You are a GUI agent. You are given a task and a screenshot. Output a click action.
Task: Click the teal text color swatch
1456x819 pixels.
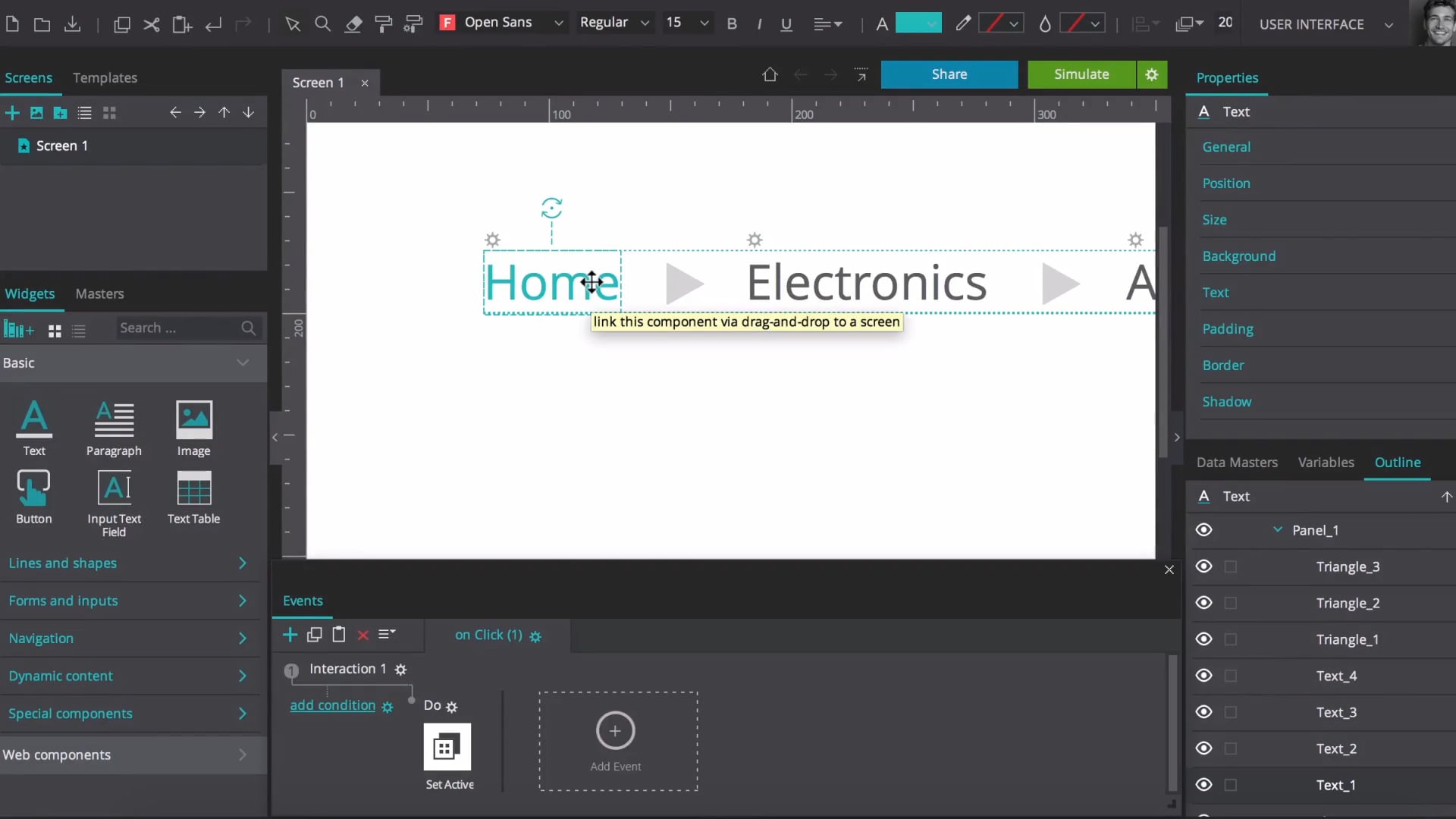coord(918,23)
